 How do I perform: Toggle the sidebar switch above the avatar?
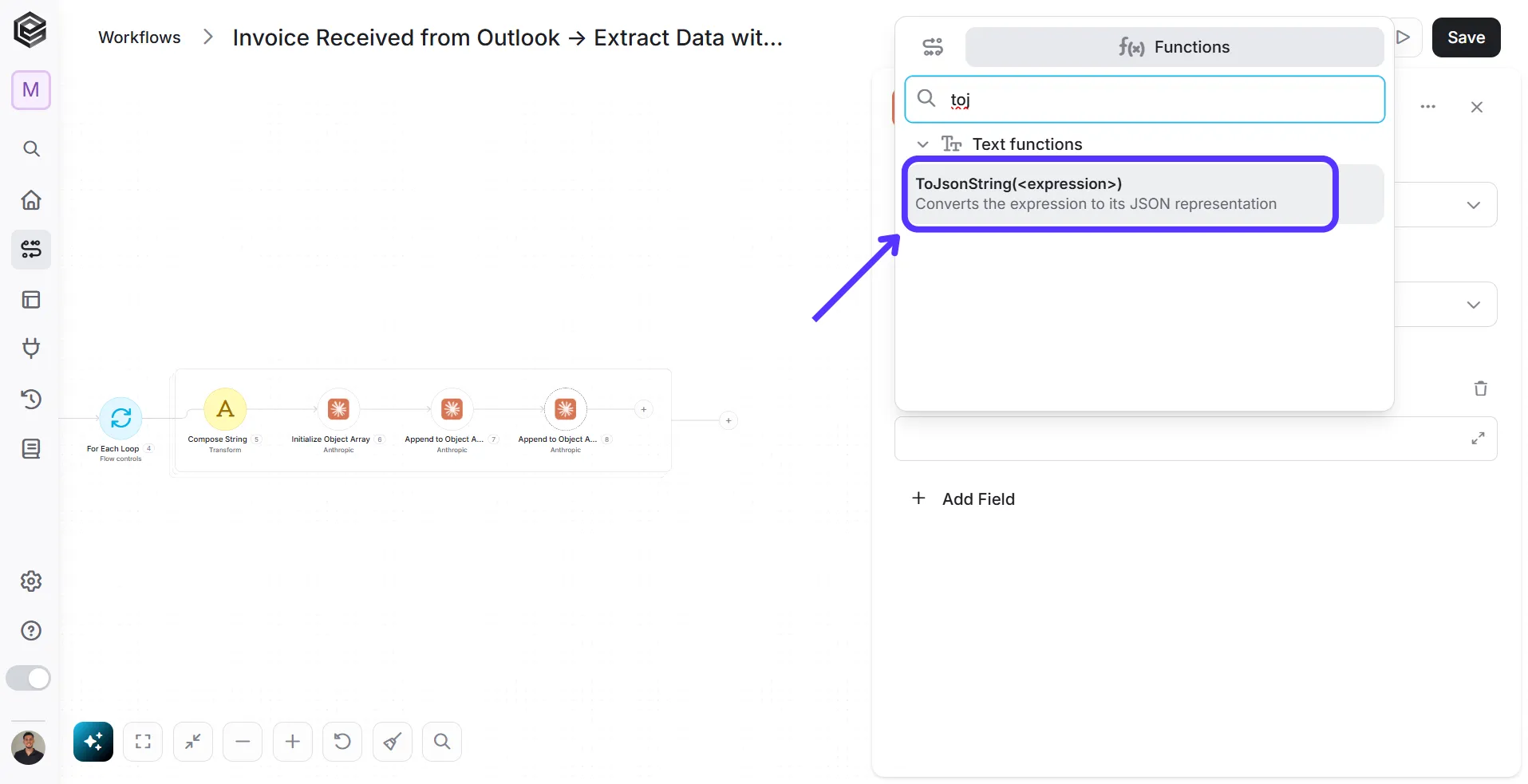pos(28,678)
